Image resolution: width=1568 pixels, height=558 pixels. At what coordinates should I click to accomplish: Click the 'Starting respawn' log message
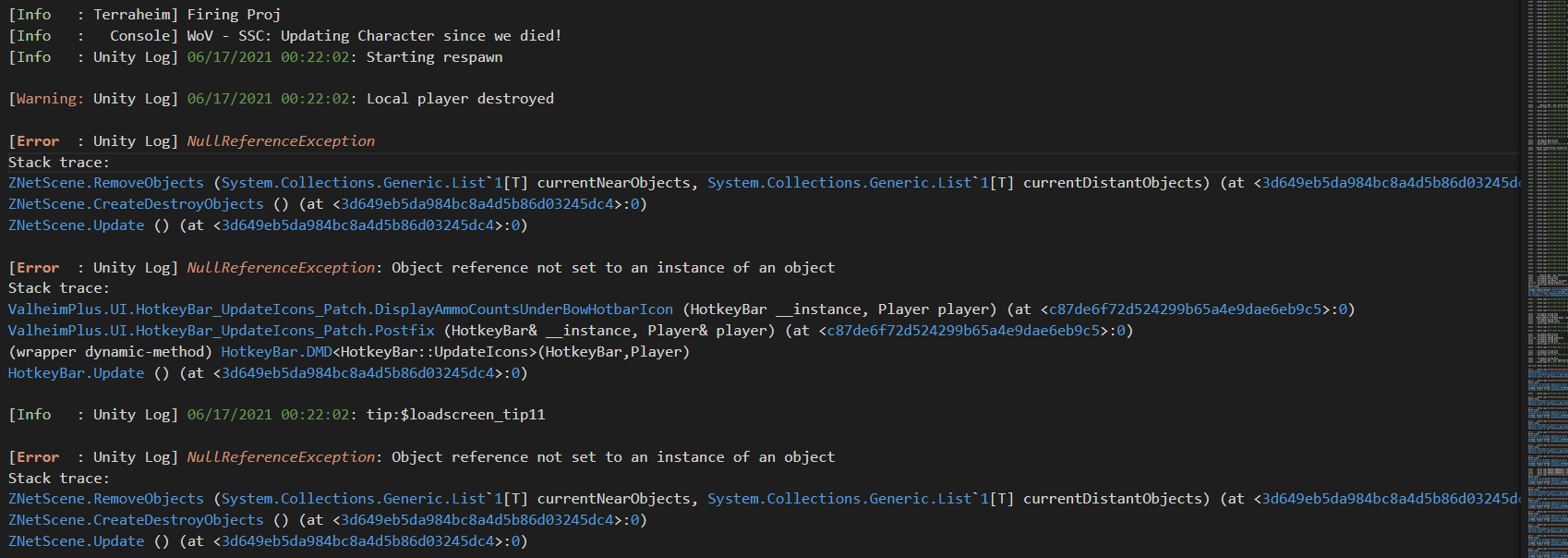point(434,57)
